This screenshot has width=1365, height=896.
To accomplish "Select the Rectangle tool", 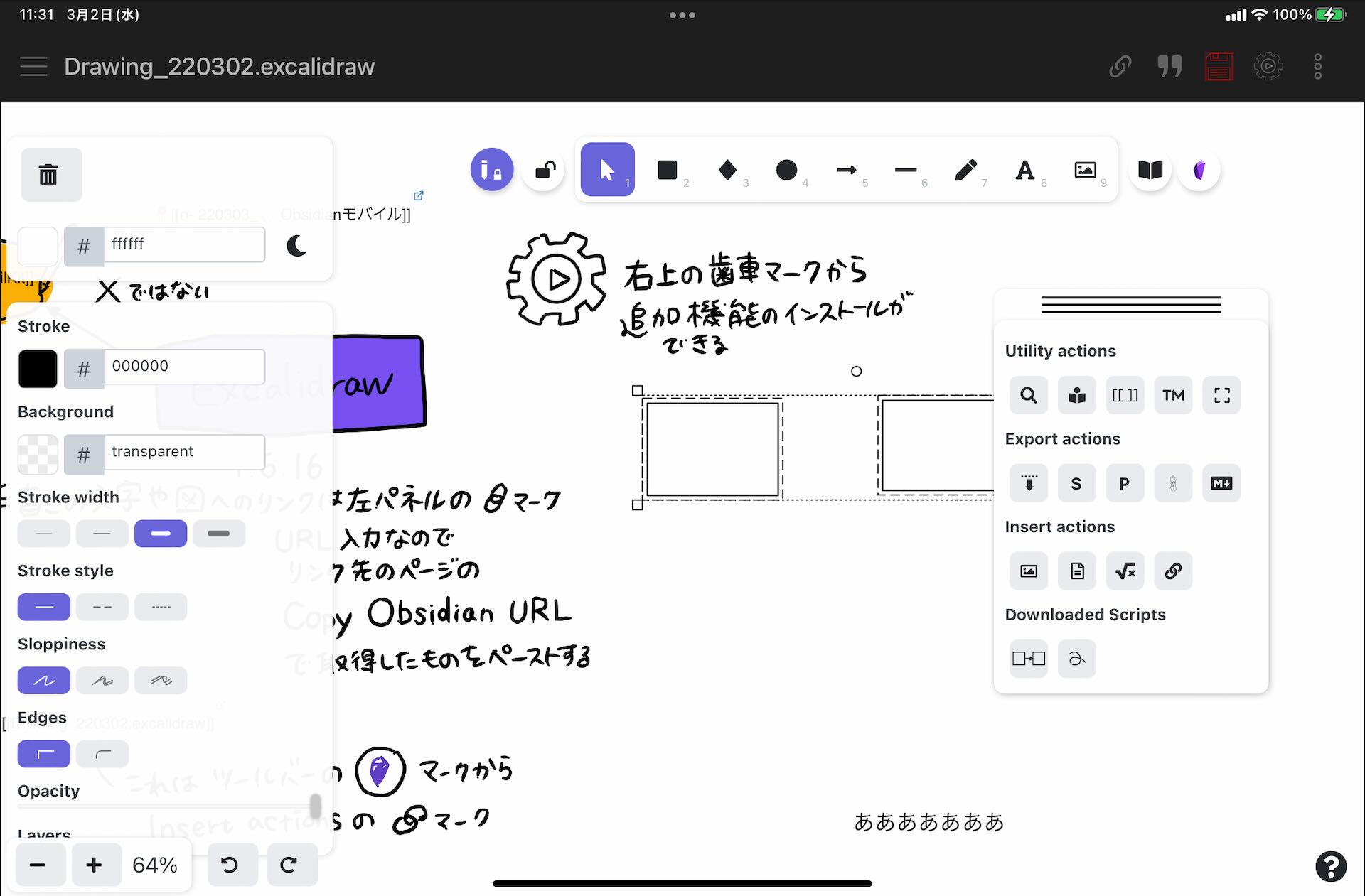I will 667,170.
